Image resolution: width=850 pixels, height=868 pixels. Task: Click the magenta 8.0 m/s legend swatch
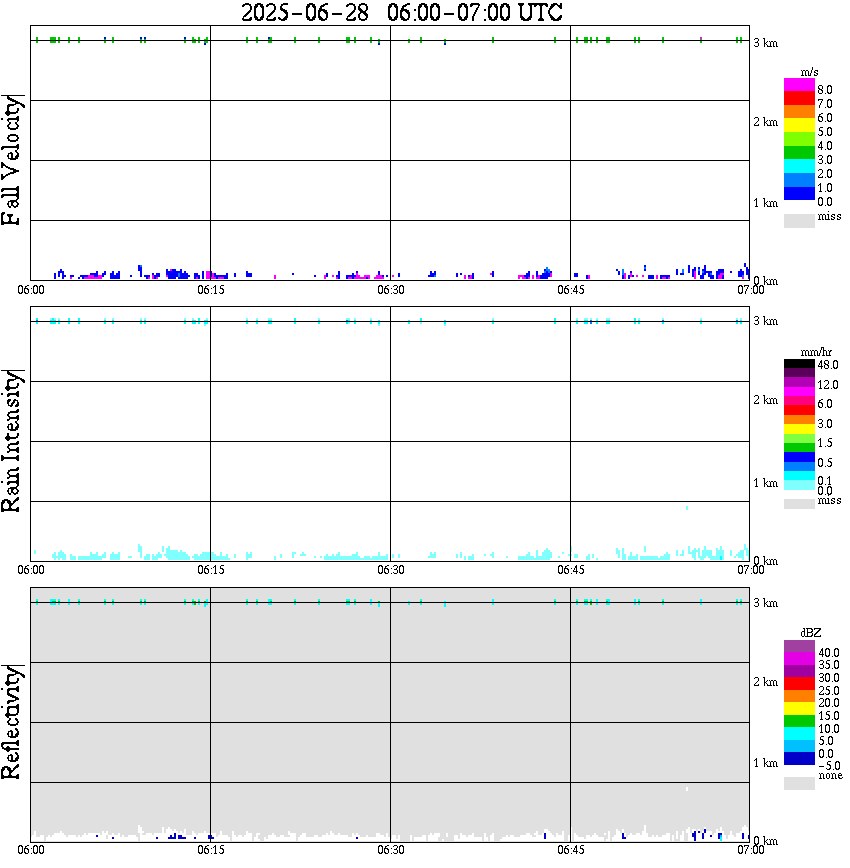click(799, 85)
